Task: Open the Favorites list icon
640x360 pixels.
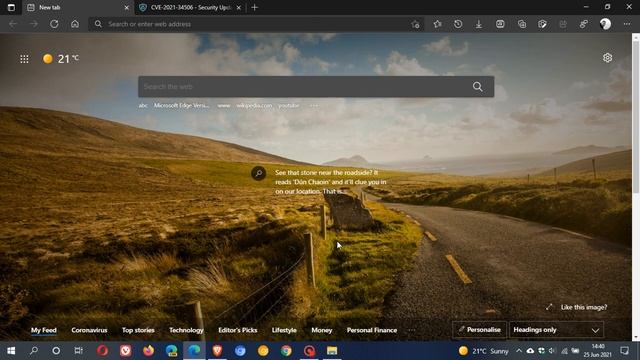Action: (x=438, y=24)
